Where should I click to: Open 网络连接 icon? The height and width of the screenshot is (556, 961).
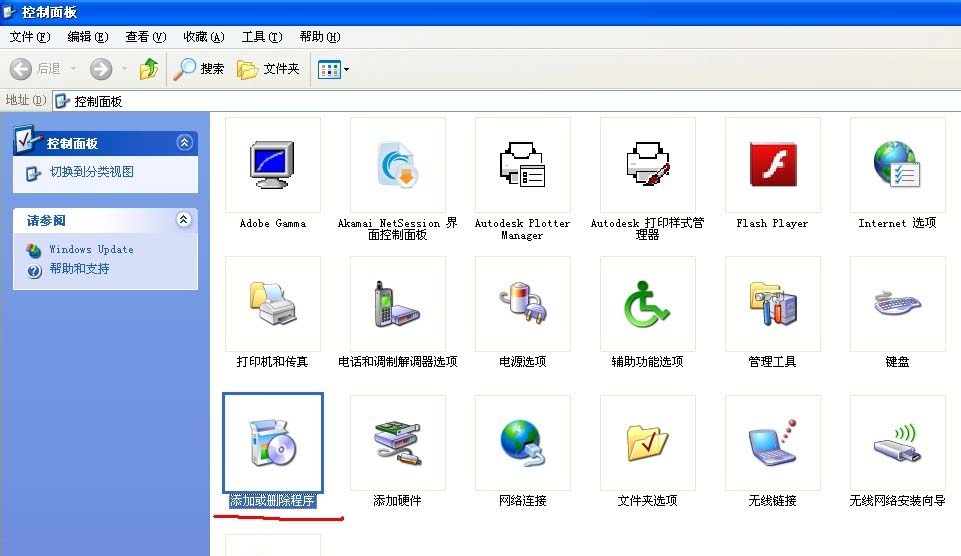click(523, 443)
